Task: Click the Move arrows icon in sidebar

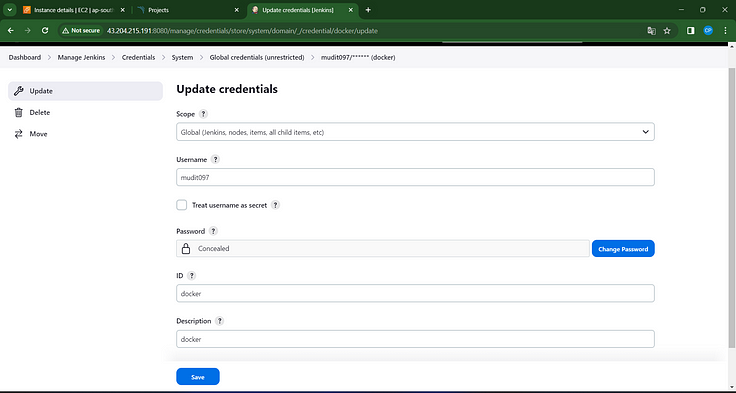Action: tap(19, 134)
